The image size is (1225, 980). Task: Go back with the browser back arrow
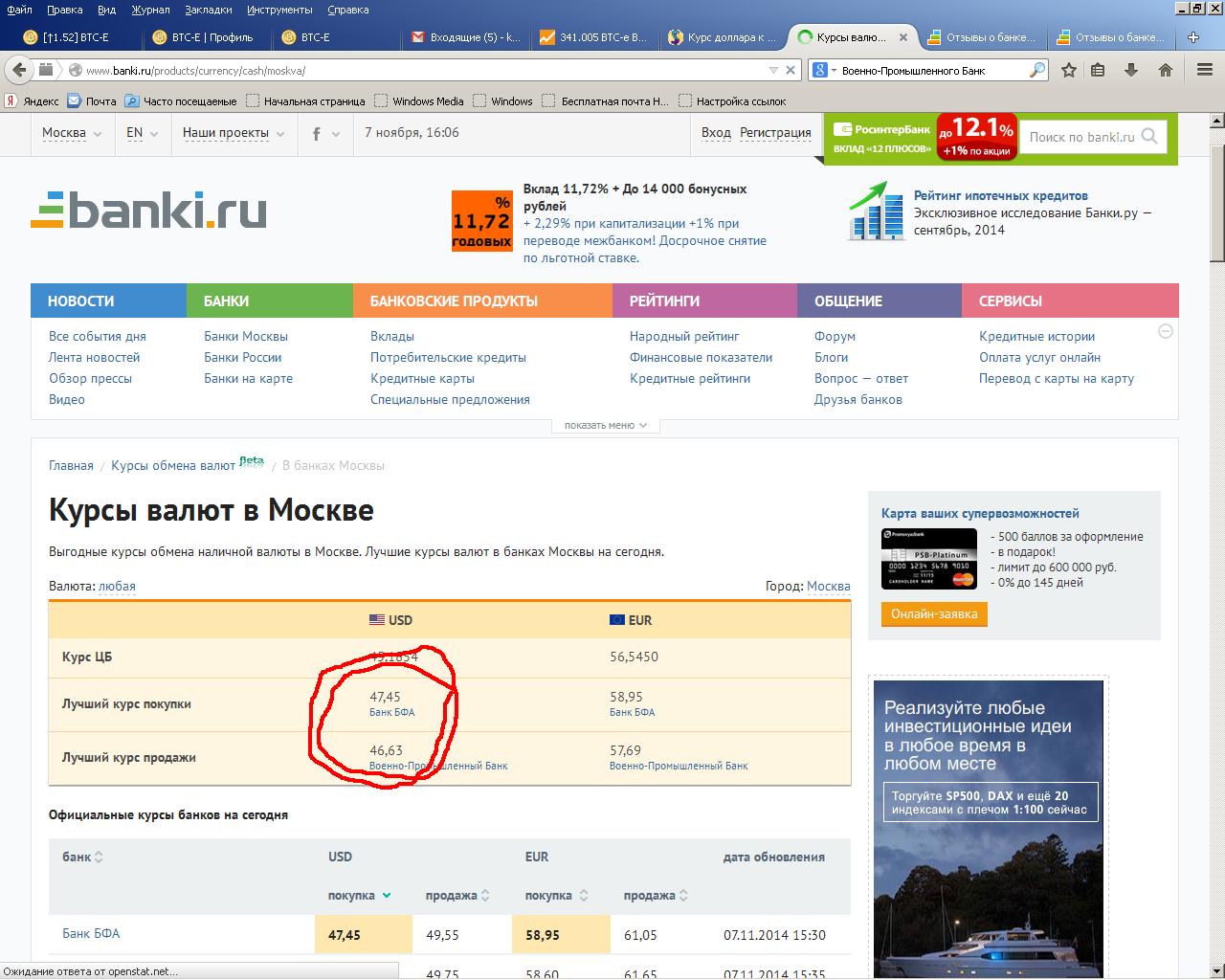(x=19, y=70)
